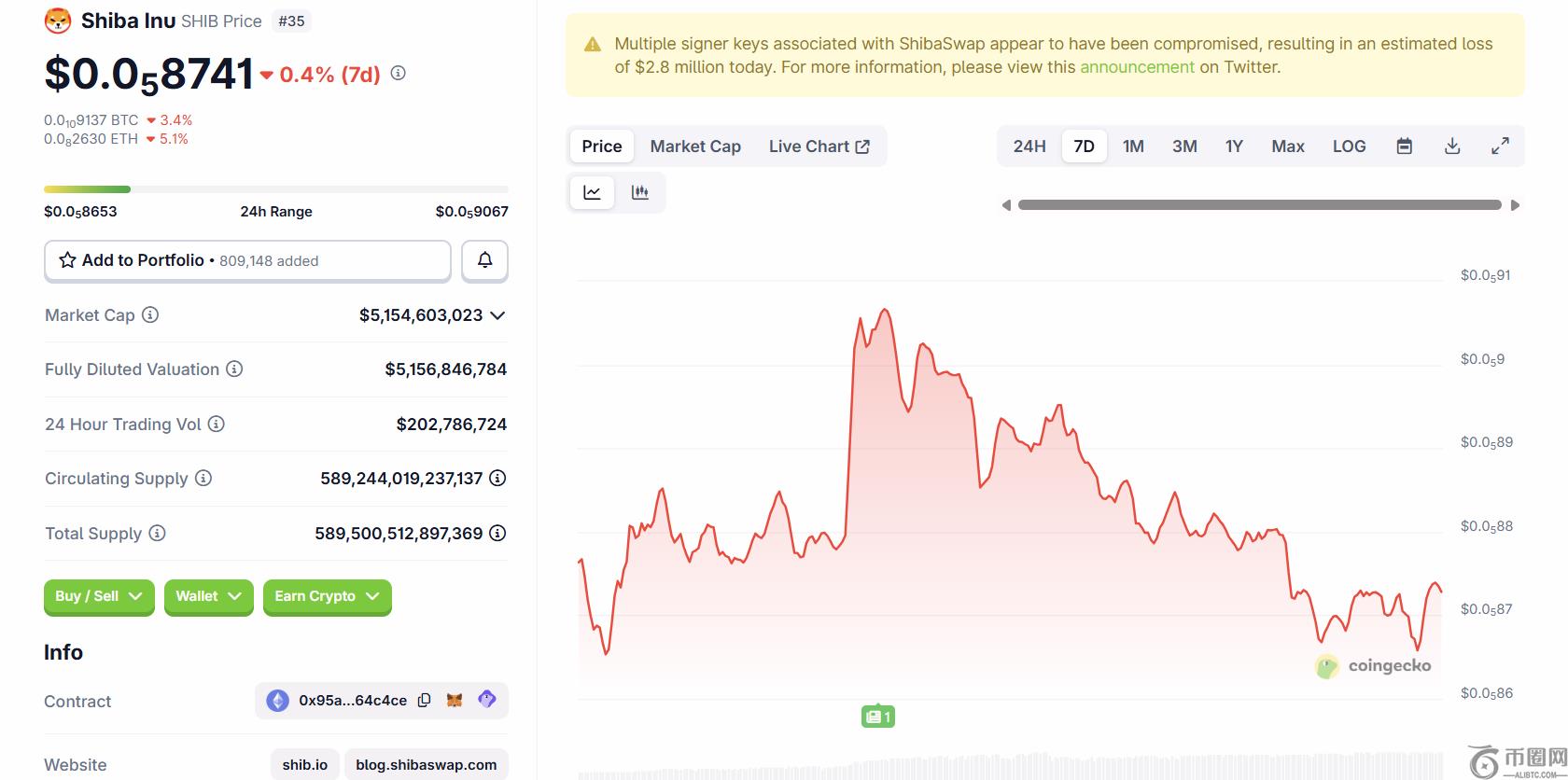Open the calendar date range picker
Viewport: 1568px width, 780px height.
coord(1404,146)
